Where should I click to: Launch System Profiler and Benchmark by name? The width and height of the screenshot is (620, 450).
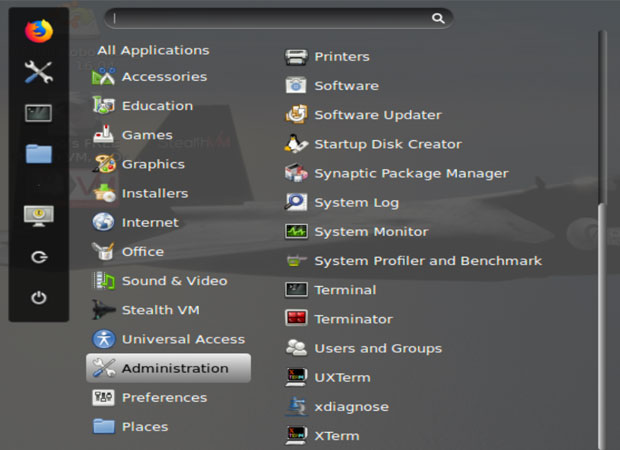[428, 261]
